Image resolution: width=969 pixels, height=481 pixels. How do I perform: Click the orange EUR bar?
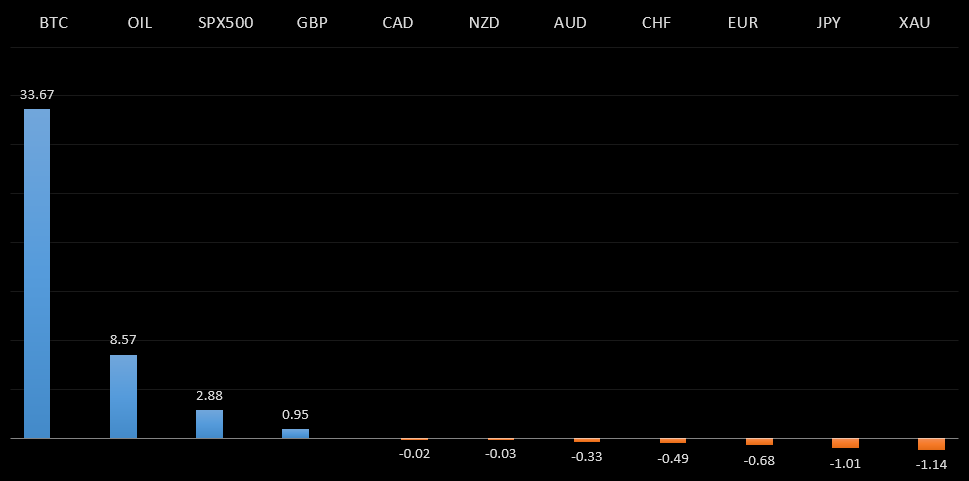tap(759, 441)
